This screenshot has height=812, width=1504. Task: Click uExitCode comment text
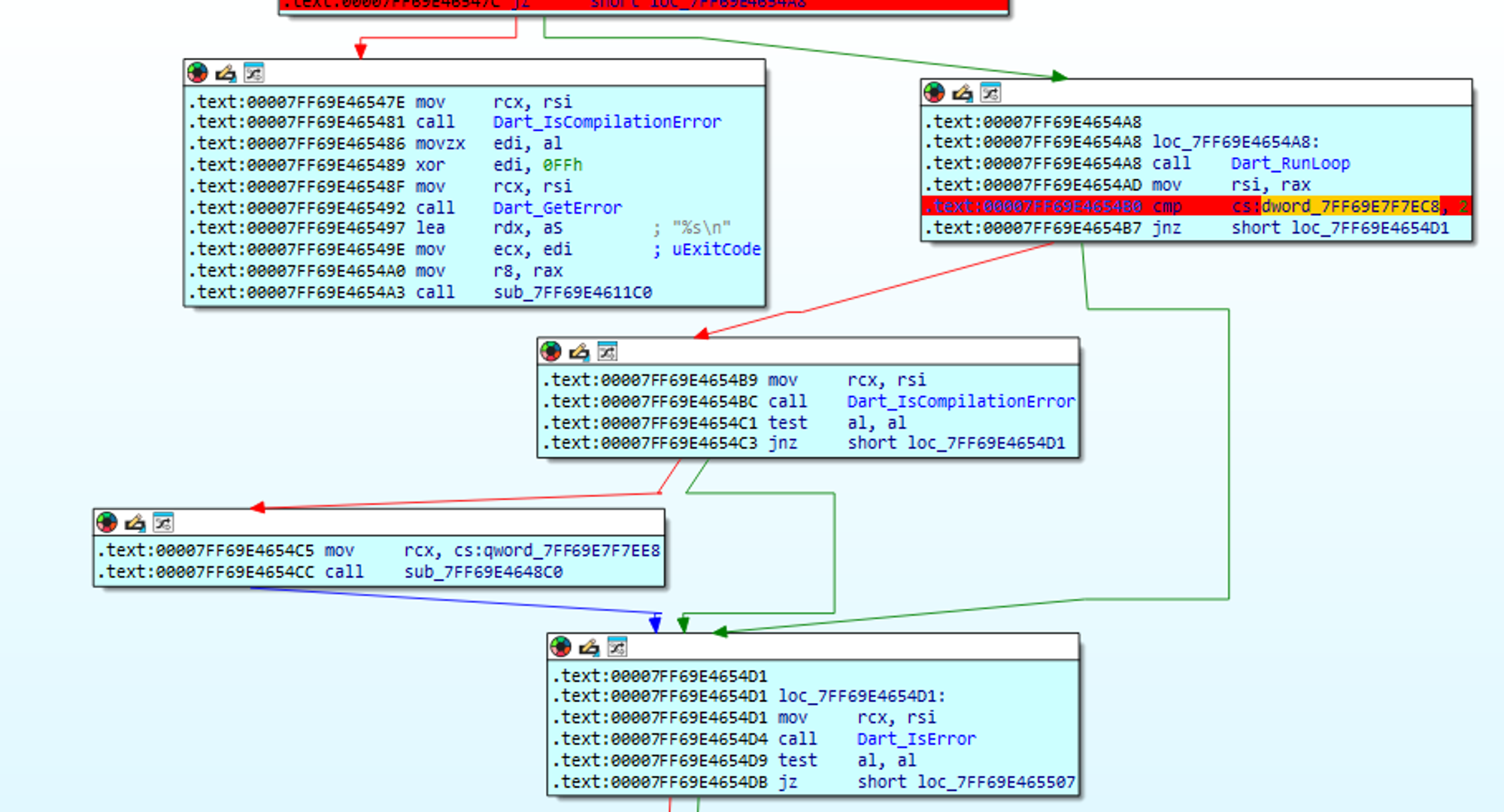[716, 249]
